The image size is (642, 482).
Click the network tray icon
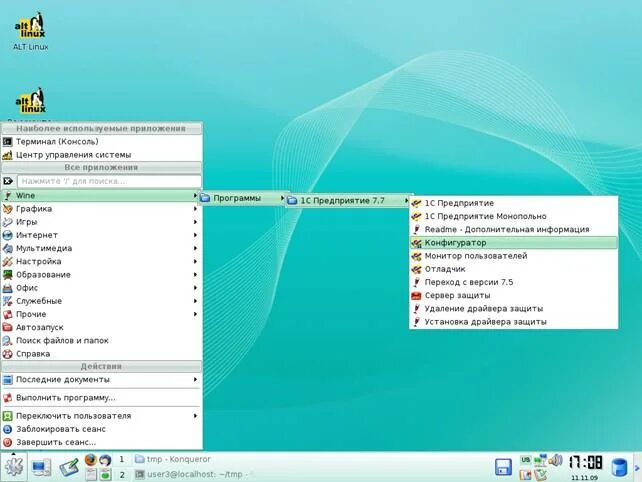coord(540,460)
